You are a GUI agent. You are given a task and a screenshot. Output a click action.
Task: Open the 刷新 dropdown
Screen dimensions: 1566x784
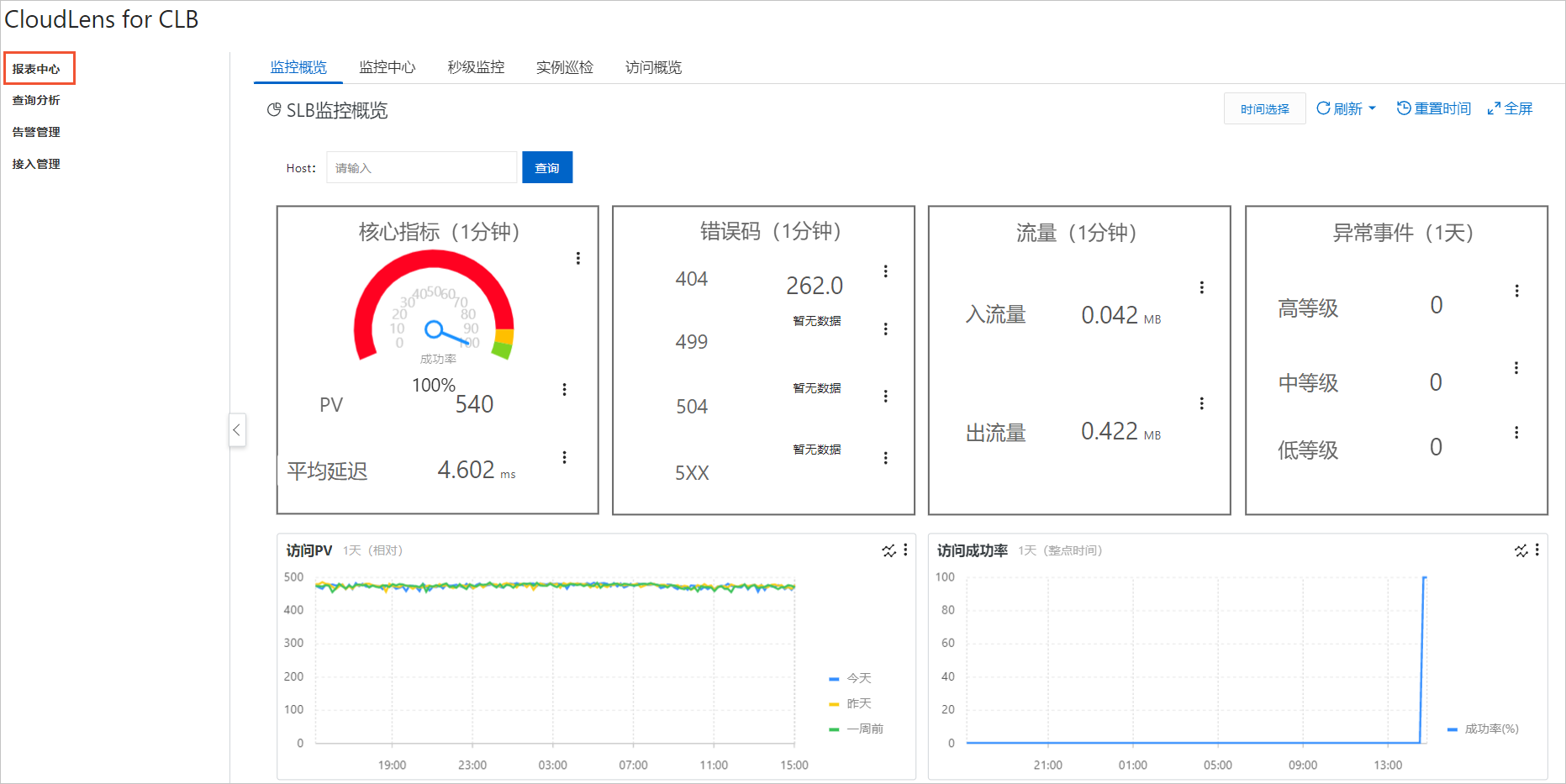pyautogui.click(x=1346, y=108)
